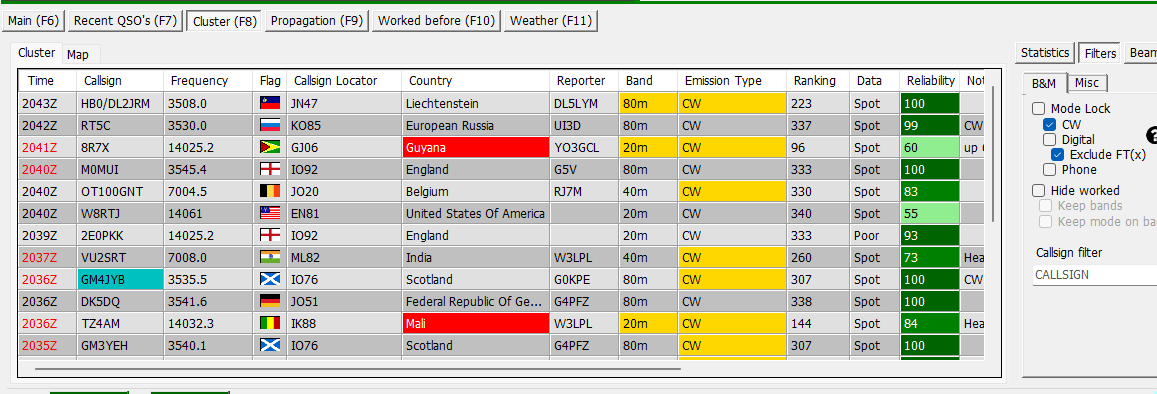1157x394 pixels.
Task: Select the HB0/DL2JRM callsign cell
Action: [120, 104]
